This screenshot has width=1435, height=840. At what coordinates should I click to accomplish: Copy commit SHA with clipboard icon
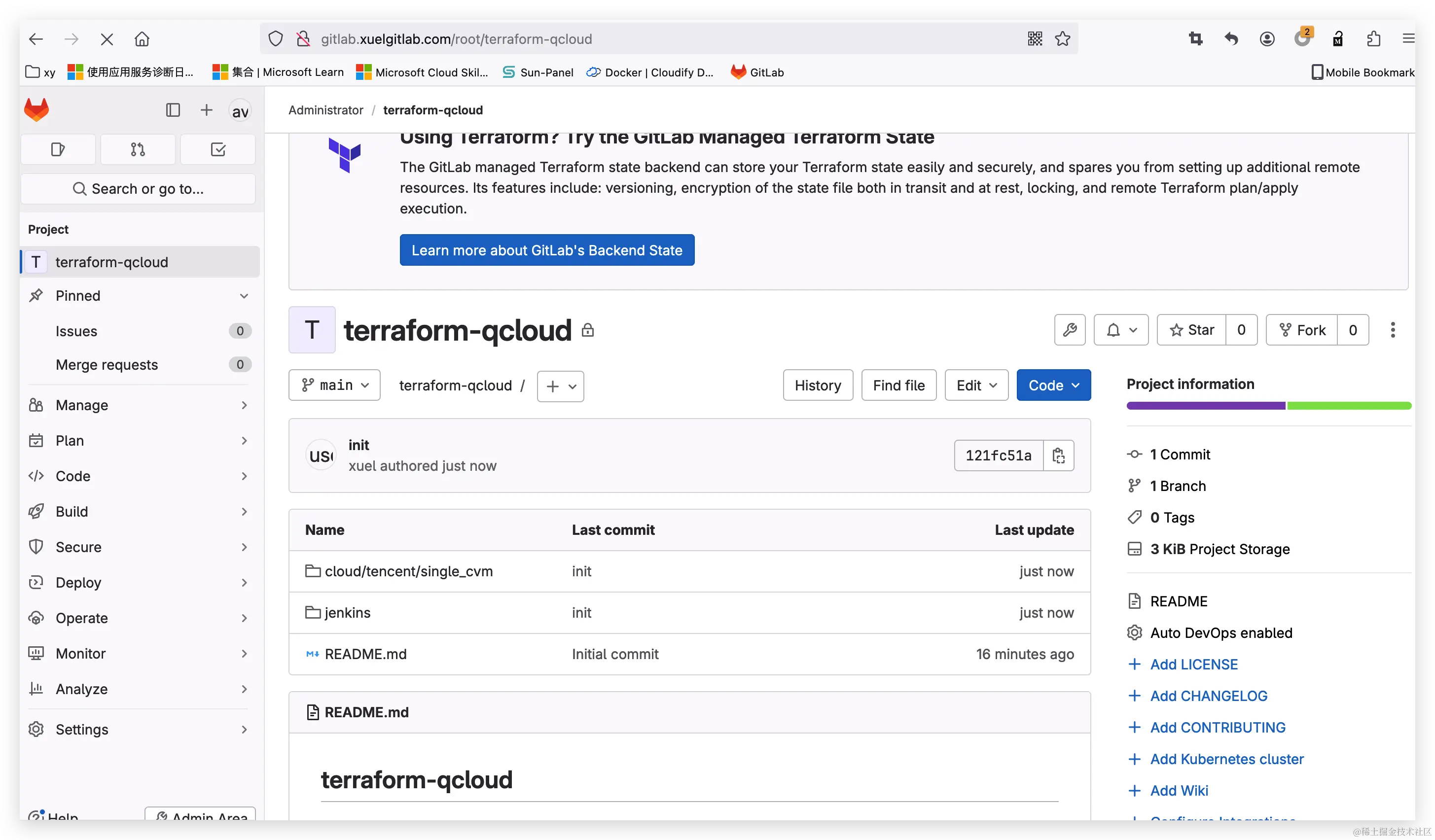click(x=1059, y=455)
